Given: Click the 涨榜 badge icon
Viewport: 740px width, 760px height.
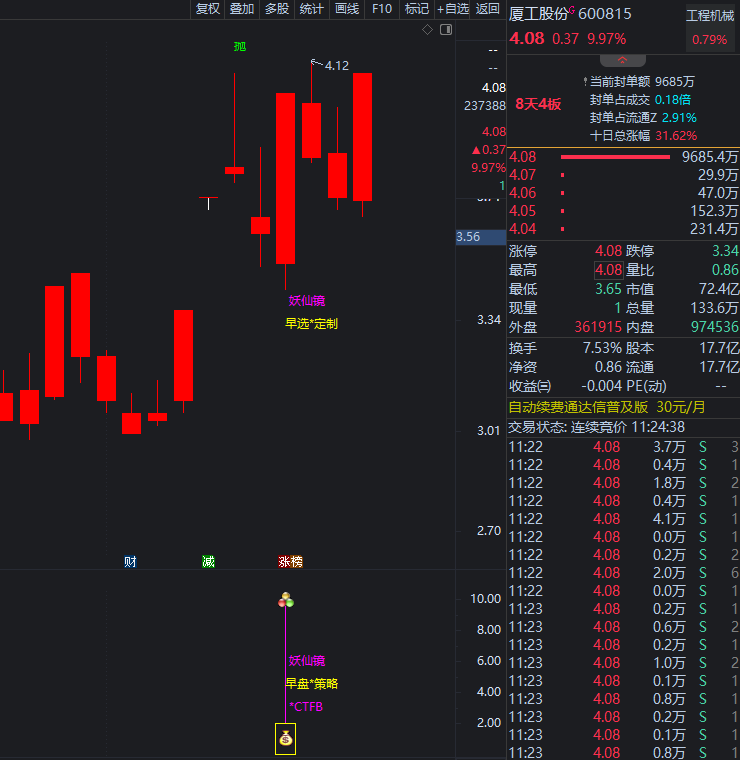Looking at the screenshot, I should (290, 562).
